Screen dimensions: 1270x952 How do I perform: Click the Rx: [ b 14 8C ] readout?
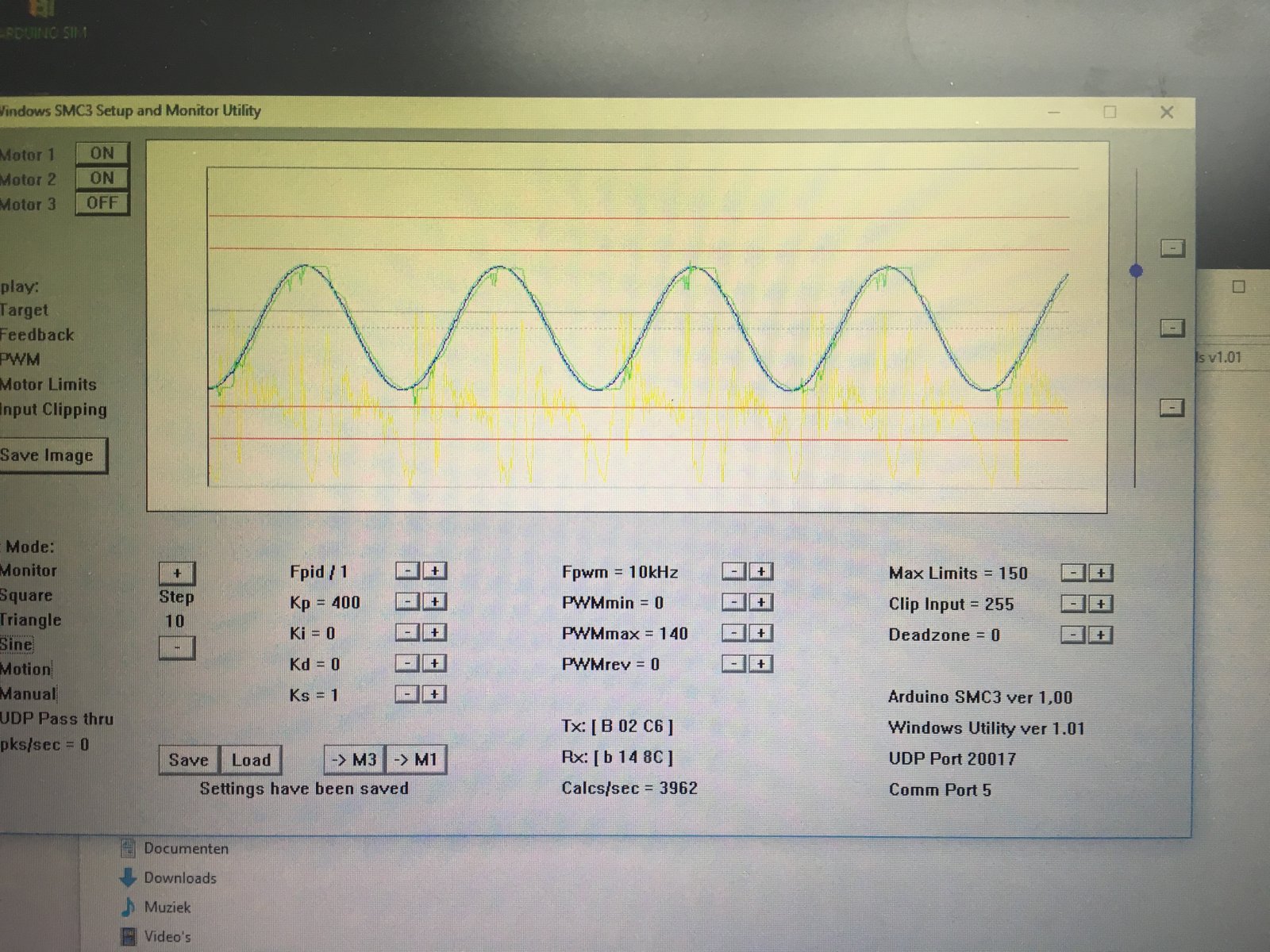click(618, 757)
